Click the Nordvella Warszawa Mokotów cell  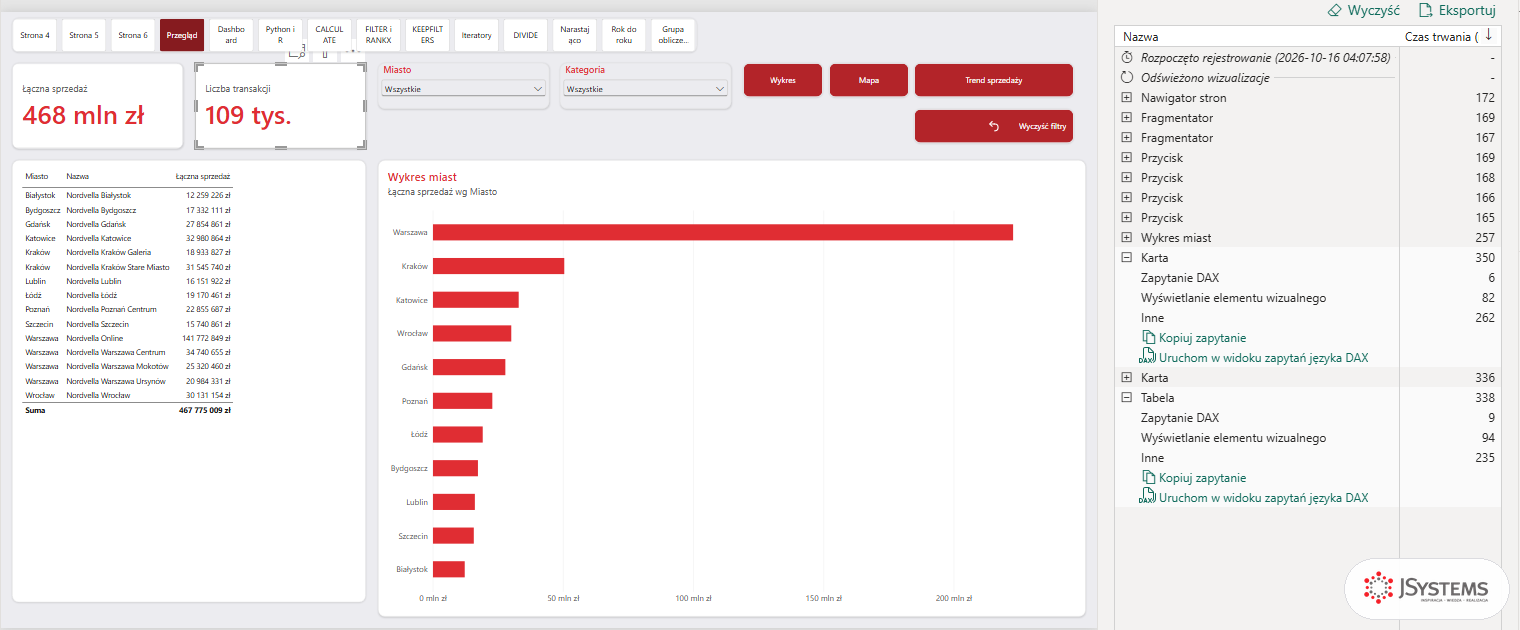click(116, 367)
